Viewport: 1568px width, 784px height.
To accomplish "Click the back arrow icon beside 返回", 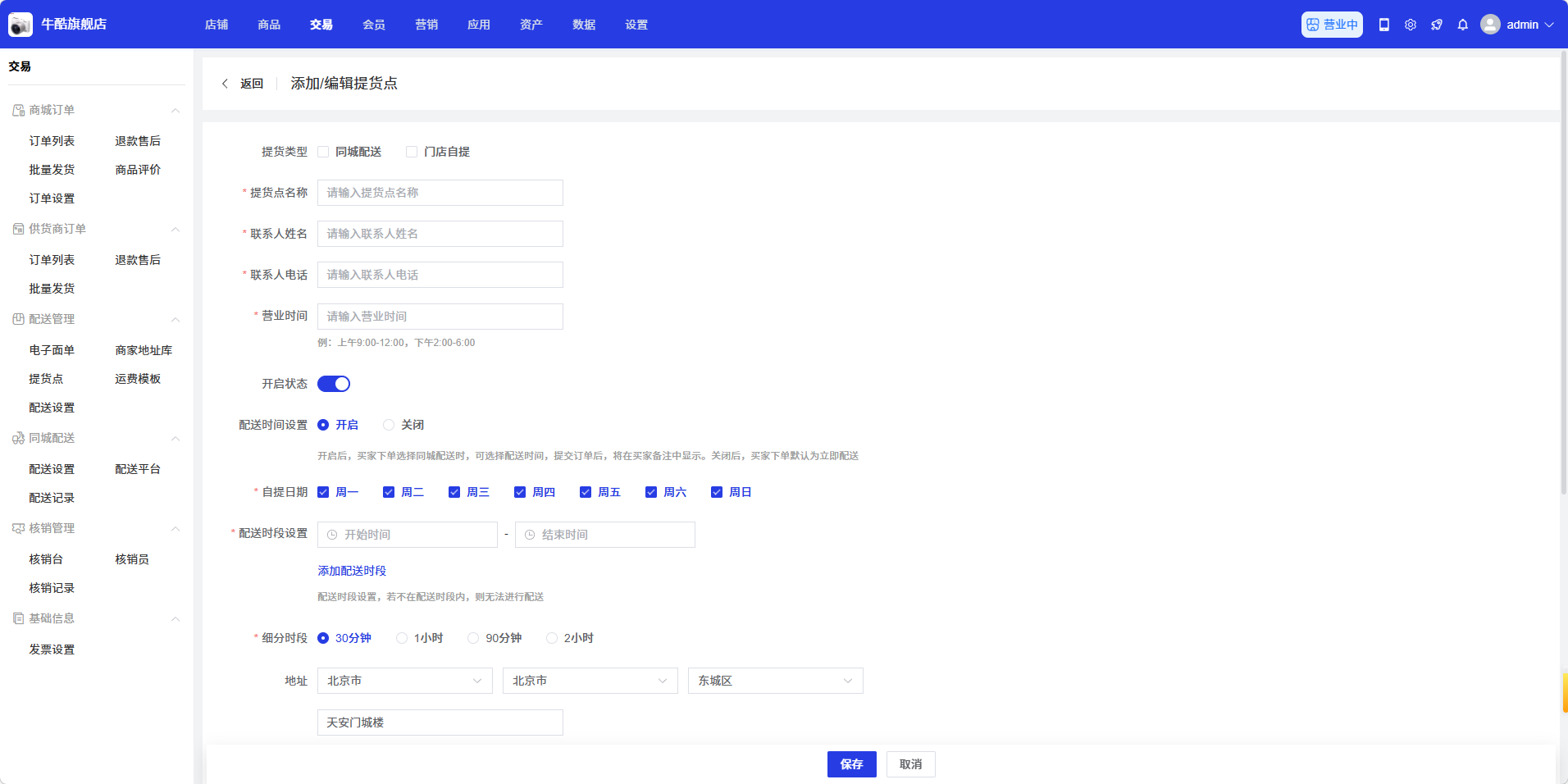I will (225, 84).
